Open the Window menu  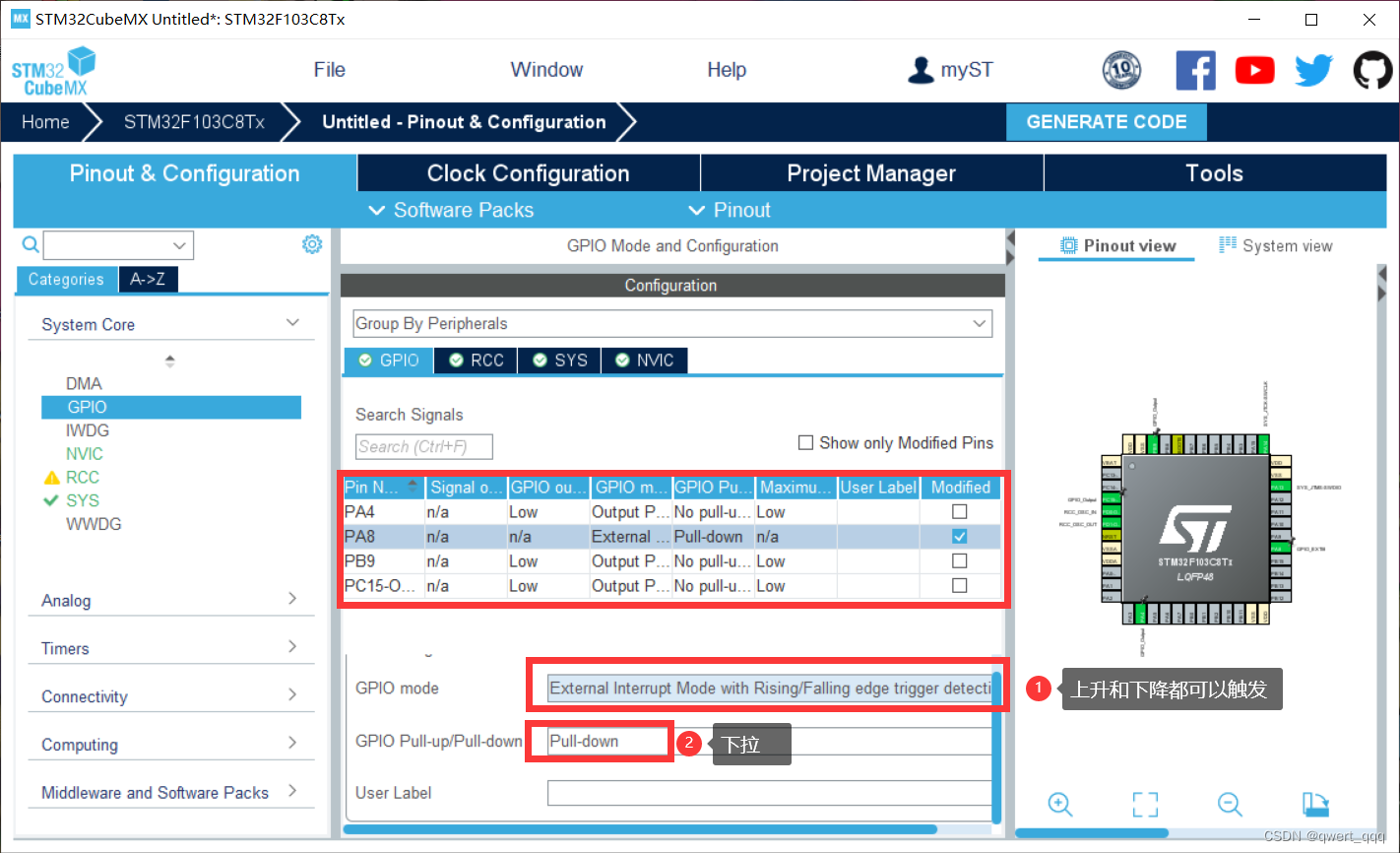[546, 70]
